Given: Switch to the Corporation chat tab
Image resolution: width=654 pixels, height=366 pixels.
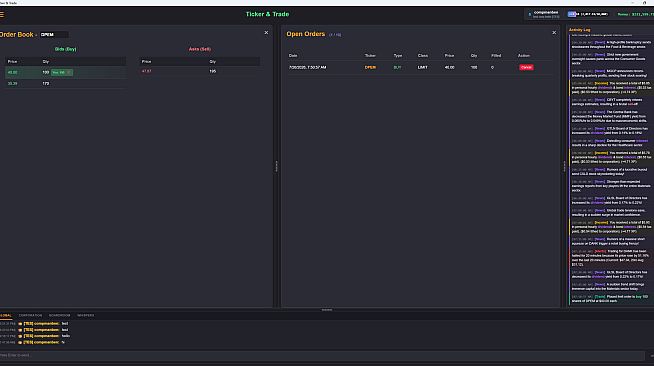Looking at the screenshot, I should tap(30, 316).
